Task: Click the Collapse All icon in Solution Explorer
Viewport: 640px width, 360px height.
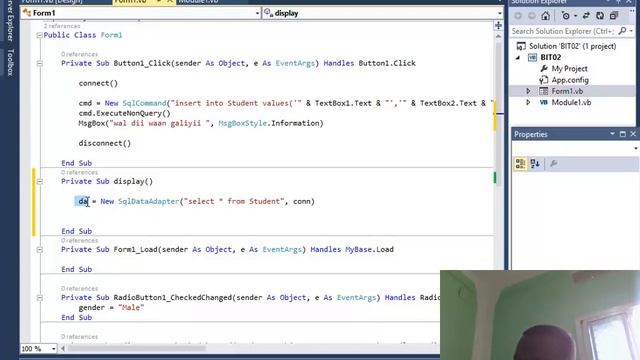Action: coord(614,16)
